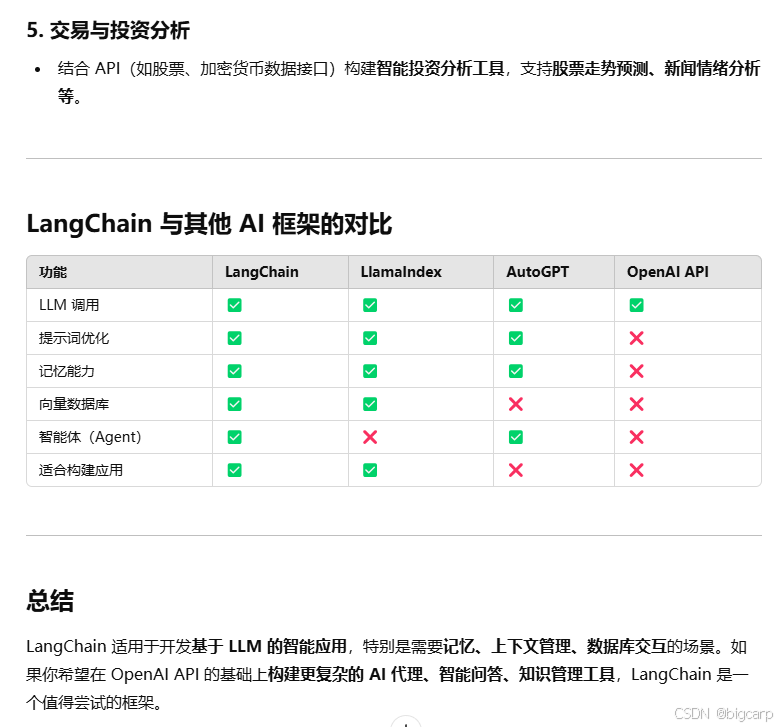Select the 记忆能力 row label

[x=67, y=371]
